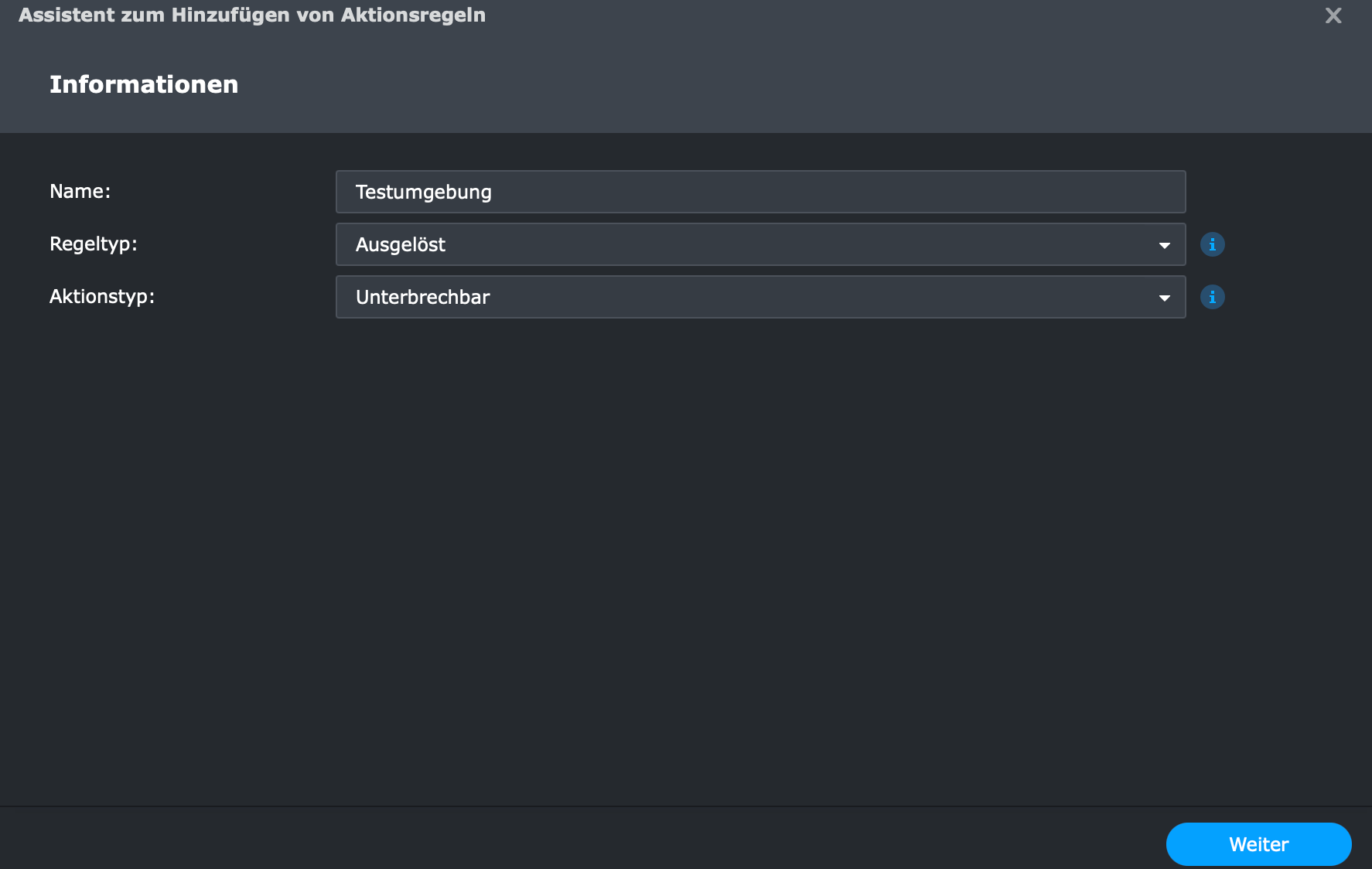
Task: Click the empty footer area left of Weiter
Action: (x=580, y=841)
